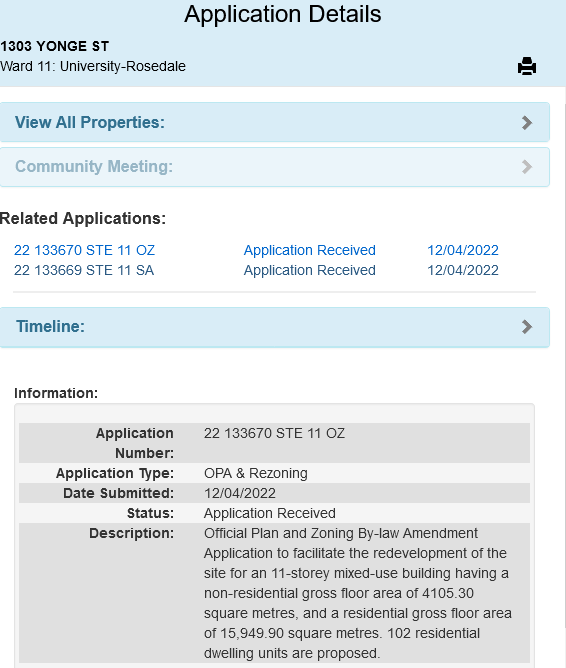Click the 12/04/2022 date for OZ application

[x=463, y=250]
